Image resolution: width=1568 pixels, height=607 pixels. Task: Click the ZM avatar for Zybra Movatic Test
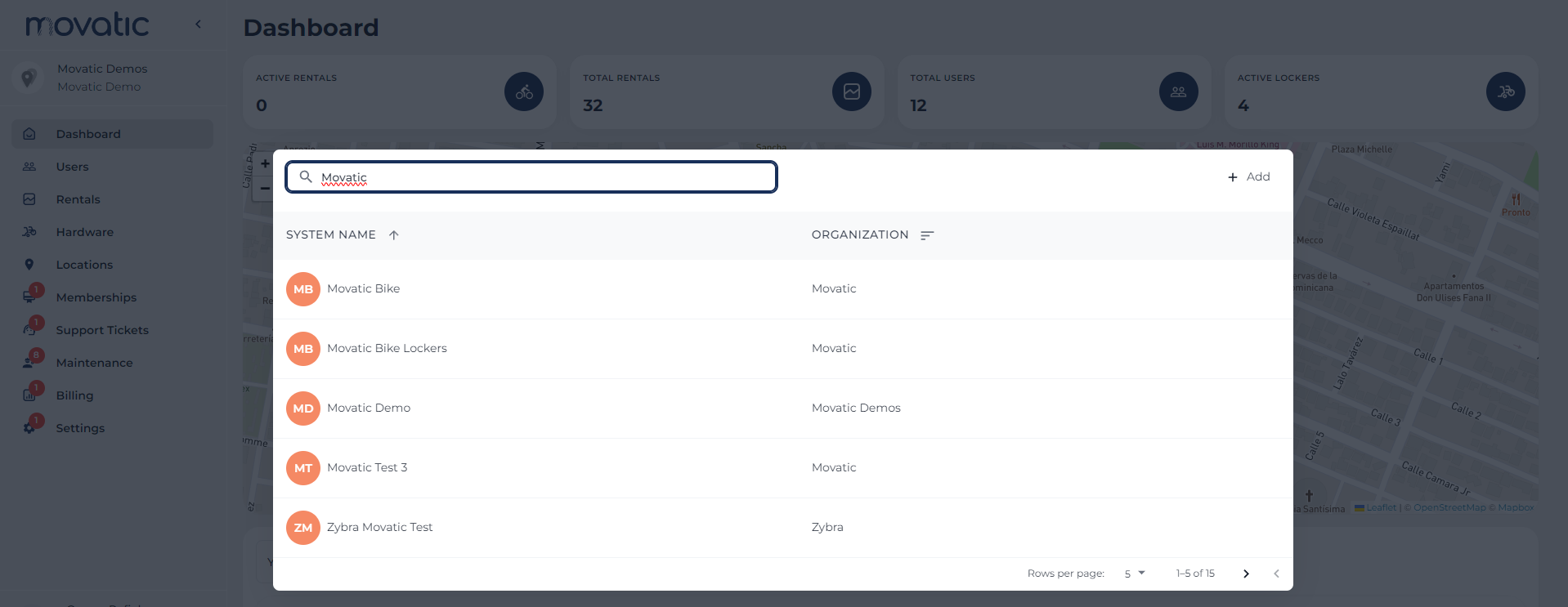coord(303,528)
